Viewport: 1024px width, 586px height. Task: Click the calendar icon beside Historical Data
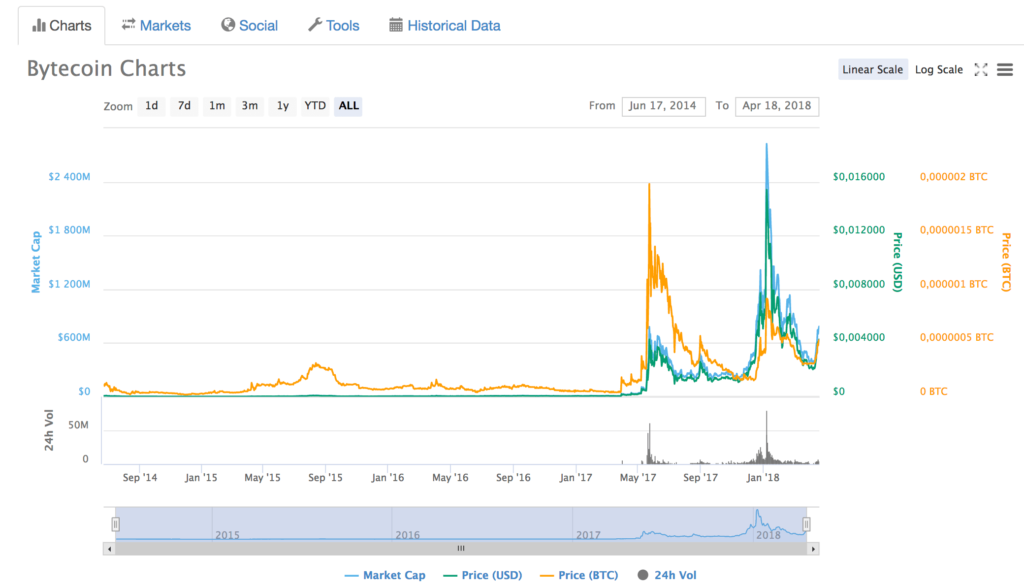pyautogui.click(x=396, y=25)
